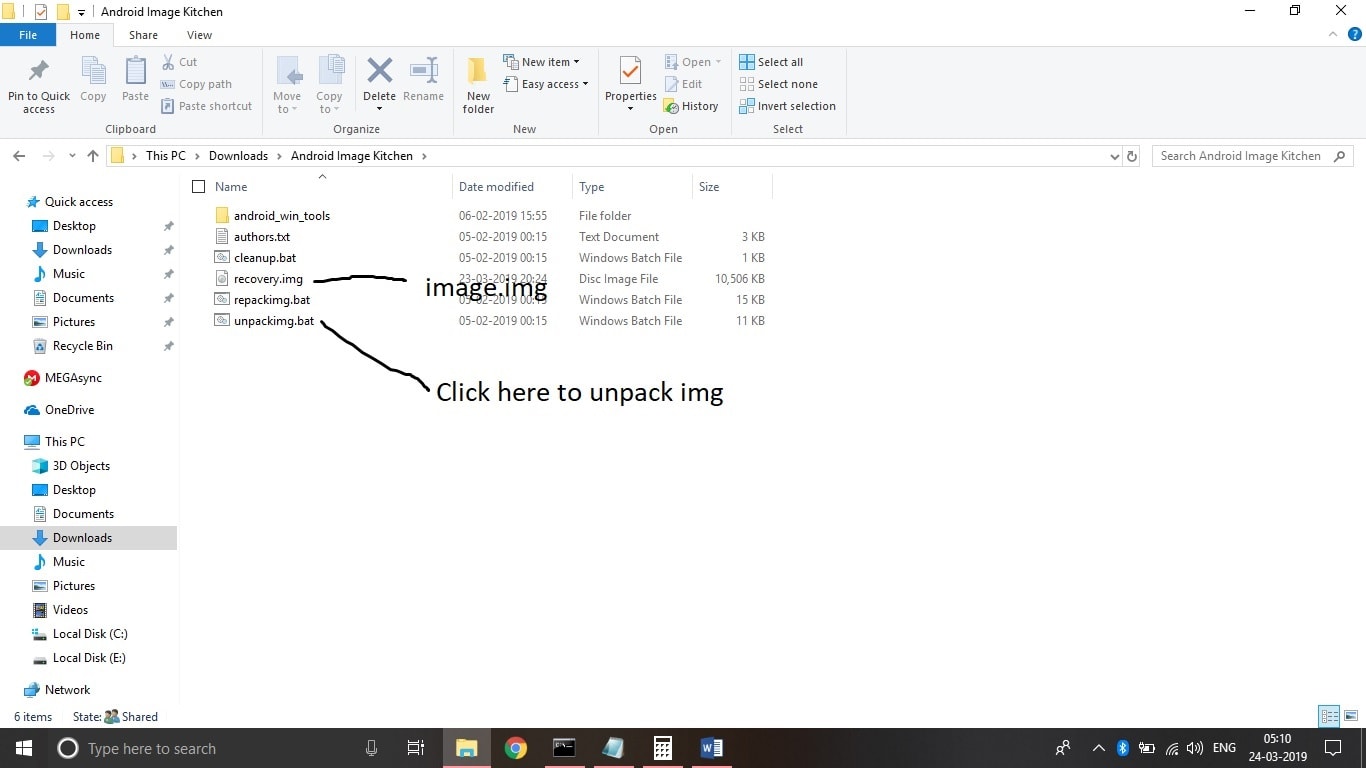Viewport: 1366px width, 768px height.
Task: Open the History ribbon option
Action: click(691, 106)
